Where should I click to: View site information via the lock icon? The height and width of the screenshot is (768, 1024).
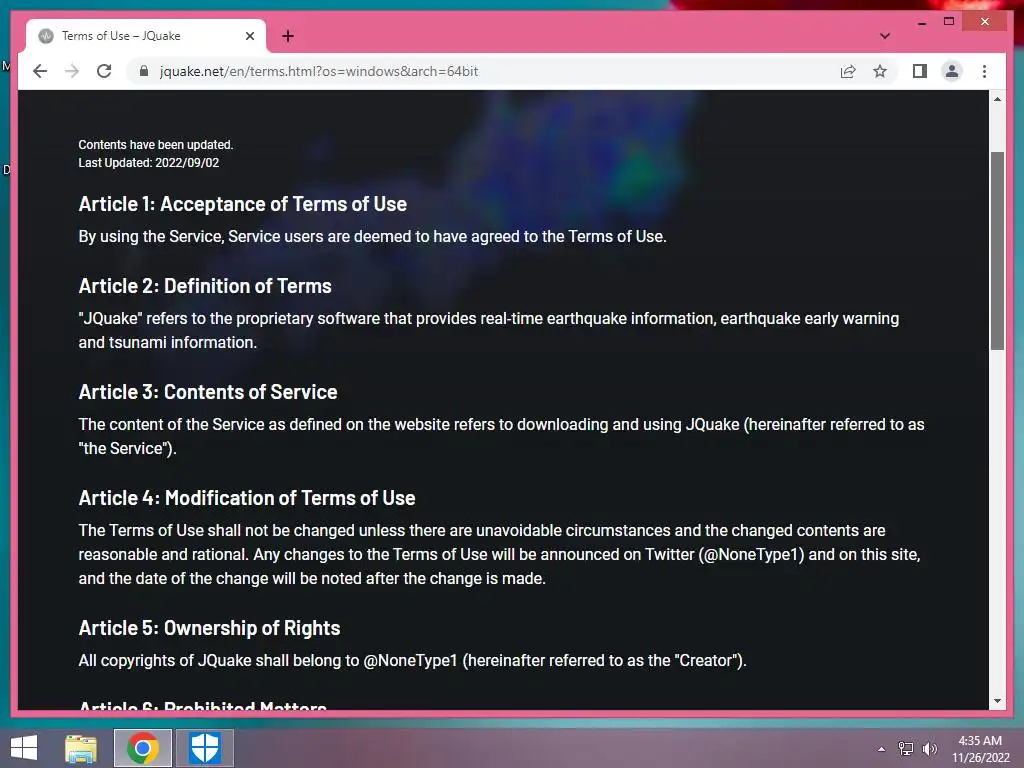tap(144, 71)
